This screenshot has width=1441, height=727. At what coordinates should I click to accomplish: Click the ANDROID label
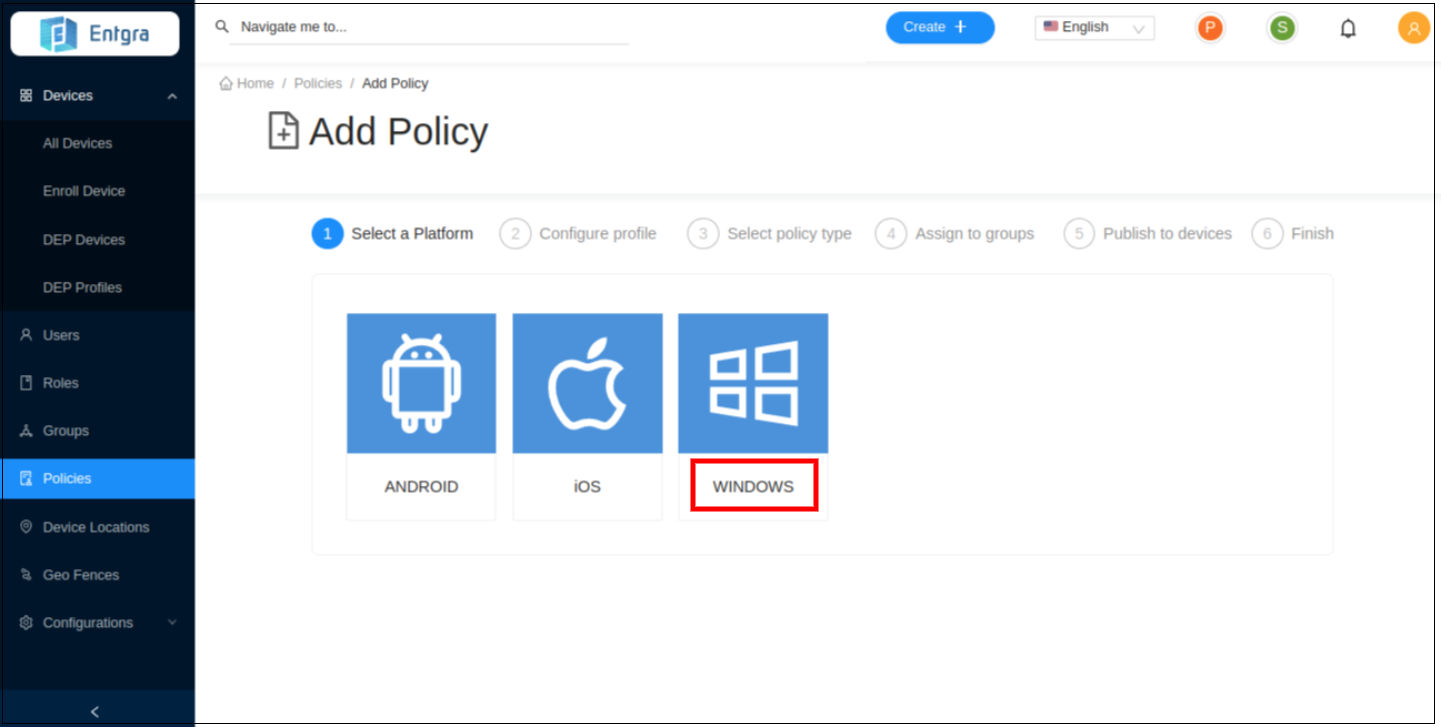click(x=421, y=487)
